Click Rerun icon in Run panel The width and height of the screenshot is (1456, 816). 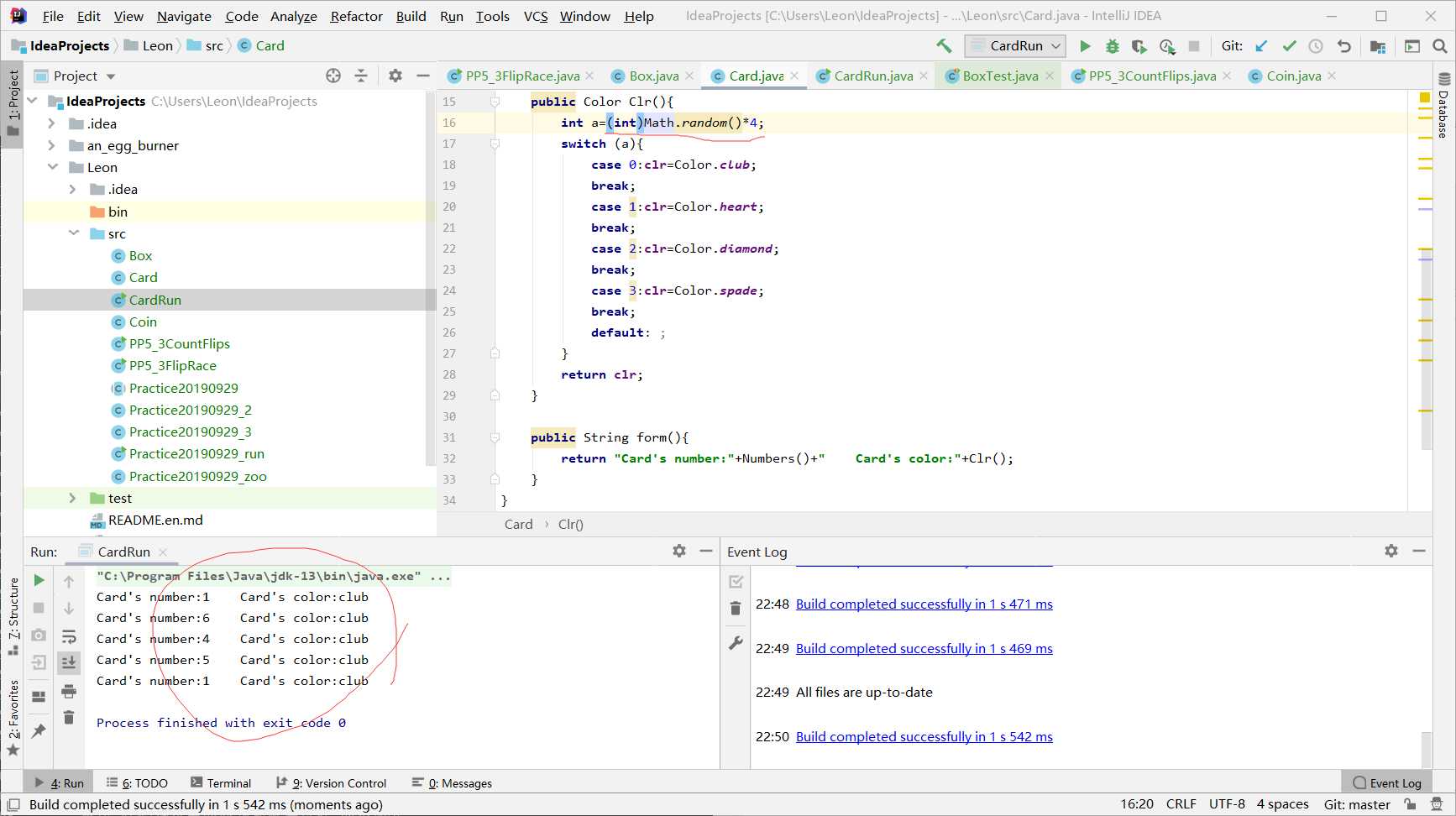pos(39,580)
